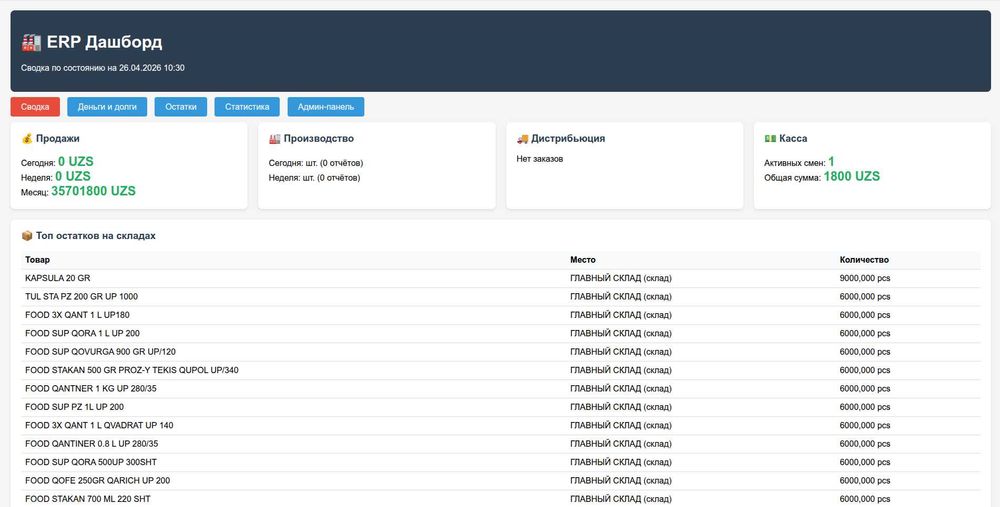Click the Товар column header
The image size is (1000, 507).
point(37,260)
